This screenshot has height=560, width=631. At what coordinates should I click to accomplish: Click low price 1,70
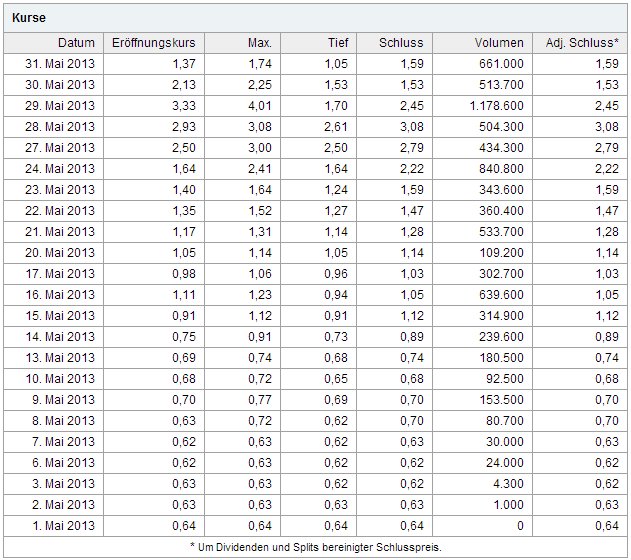tap(336, 105)
